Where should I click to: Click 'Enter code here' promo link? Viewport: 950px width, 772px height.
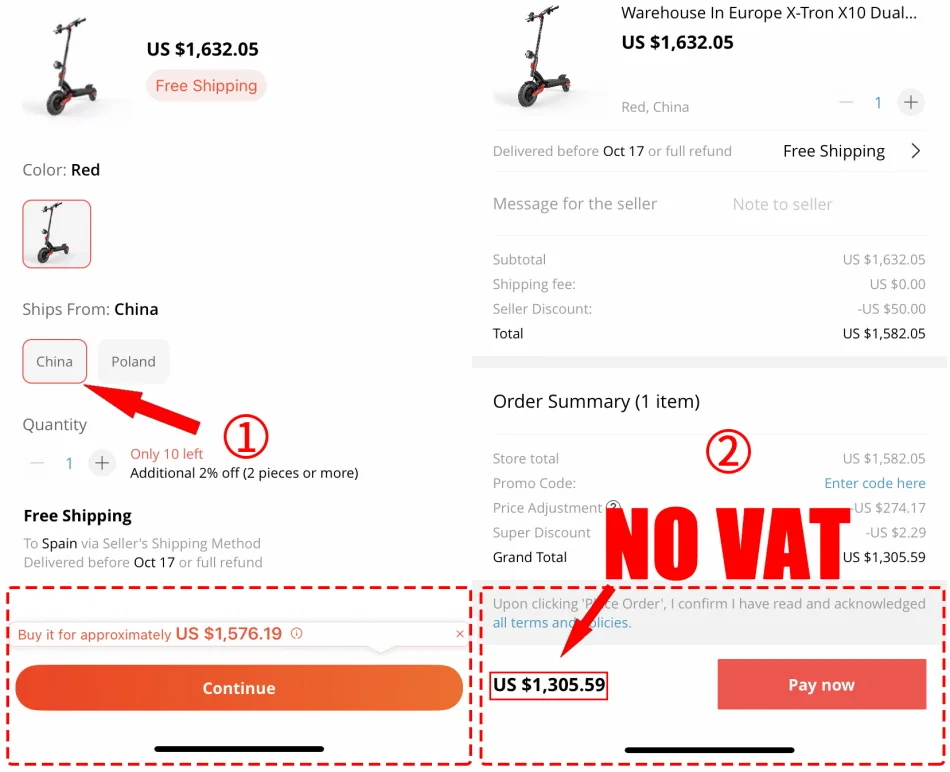[x=874, y=483]
